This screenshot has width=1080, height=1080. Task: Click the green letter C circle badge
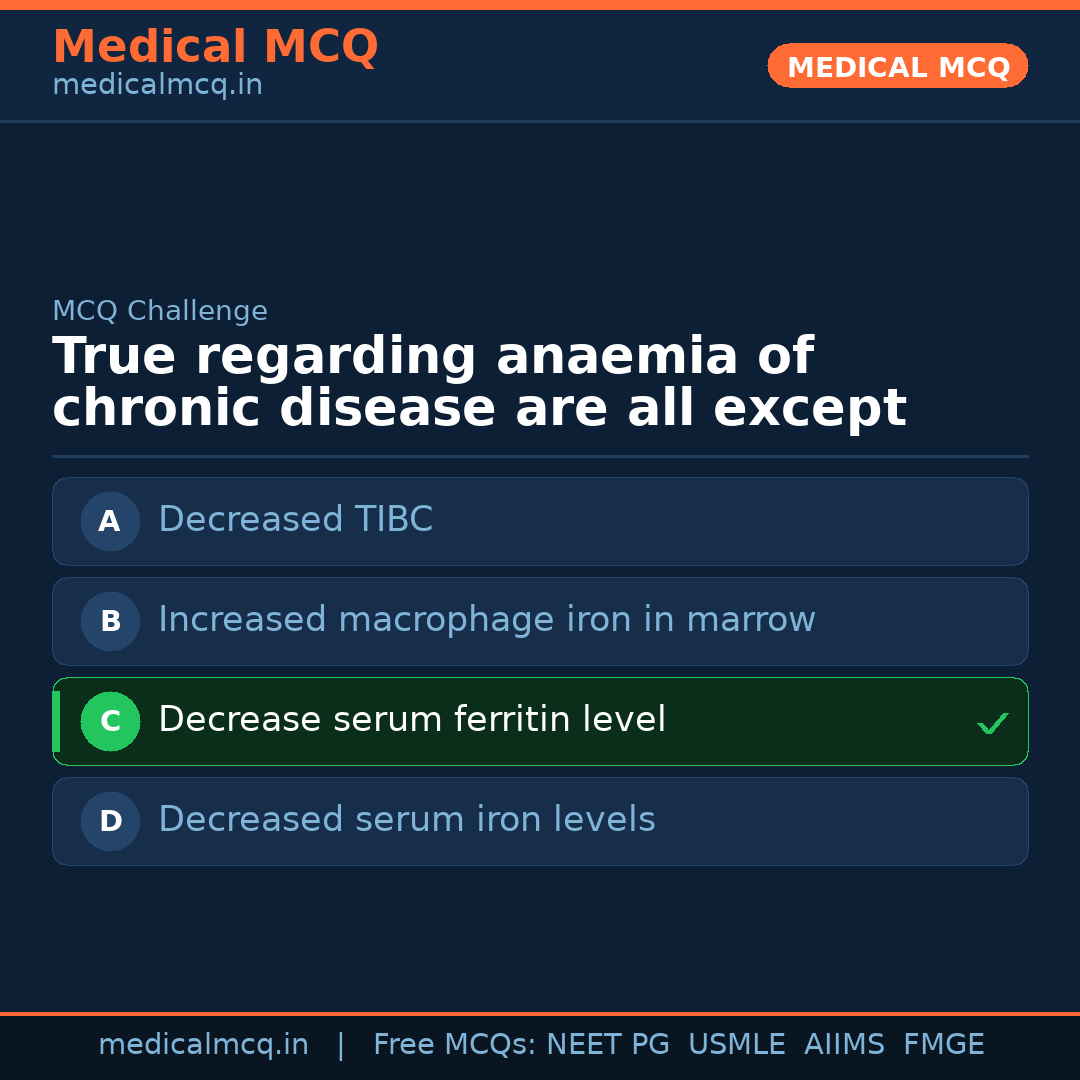(110, 721)
